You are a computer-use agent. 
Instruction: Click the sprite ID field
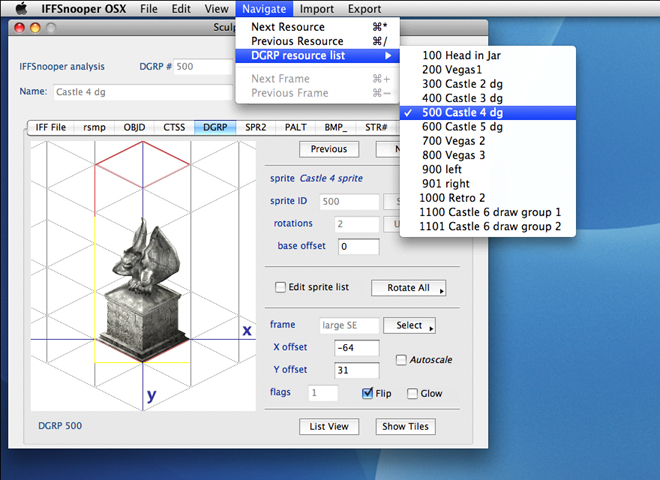(349, 202)
